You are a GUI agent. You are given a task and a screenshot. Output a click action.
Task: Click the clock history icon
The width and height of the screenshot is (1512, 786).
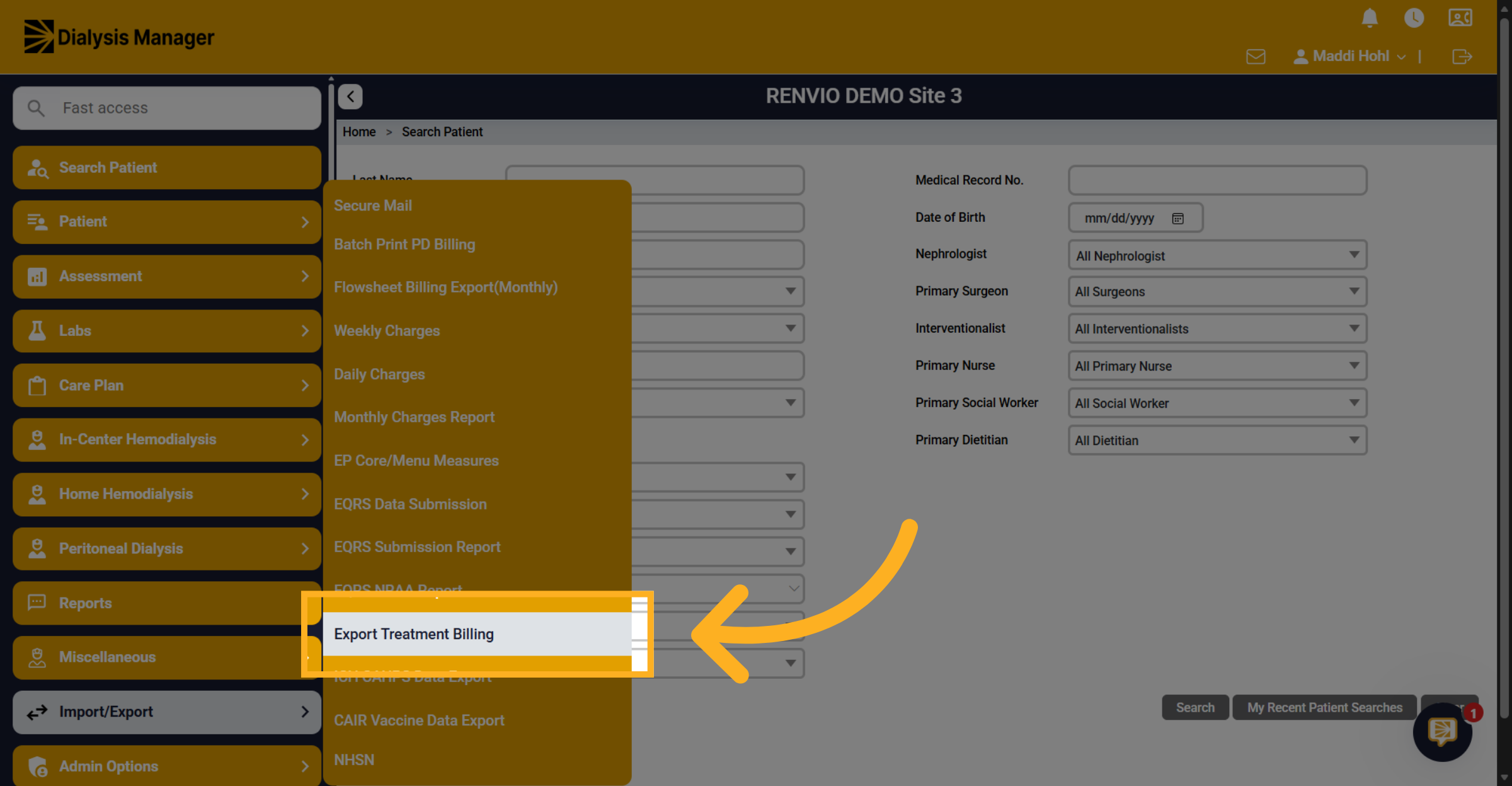(1414, 18)
